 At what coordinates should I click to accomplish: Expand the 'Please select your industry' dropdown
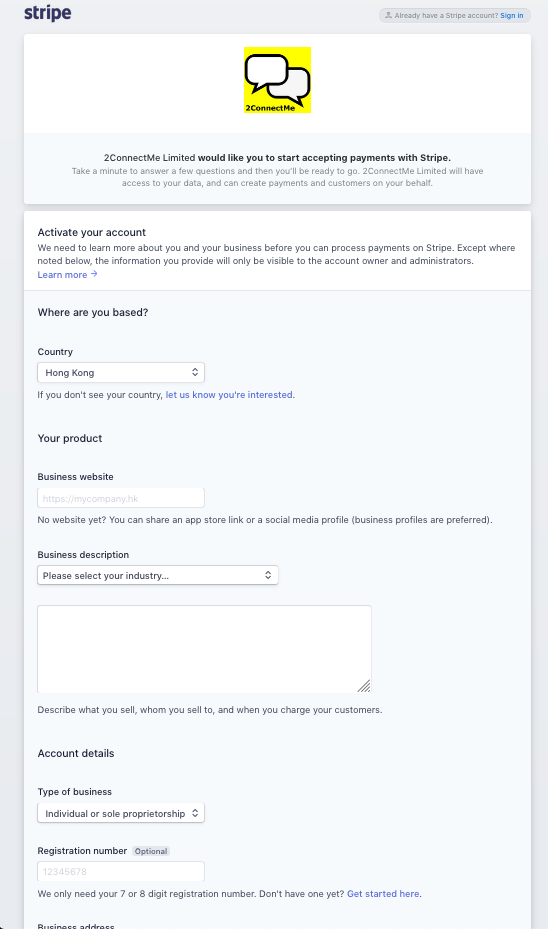click(158, 575)
